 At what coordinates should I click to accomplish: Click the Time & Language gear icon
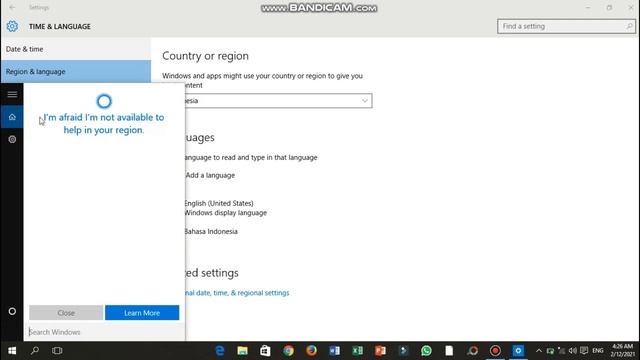[12, 26]
